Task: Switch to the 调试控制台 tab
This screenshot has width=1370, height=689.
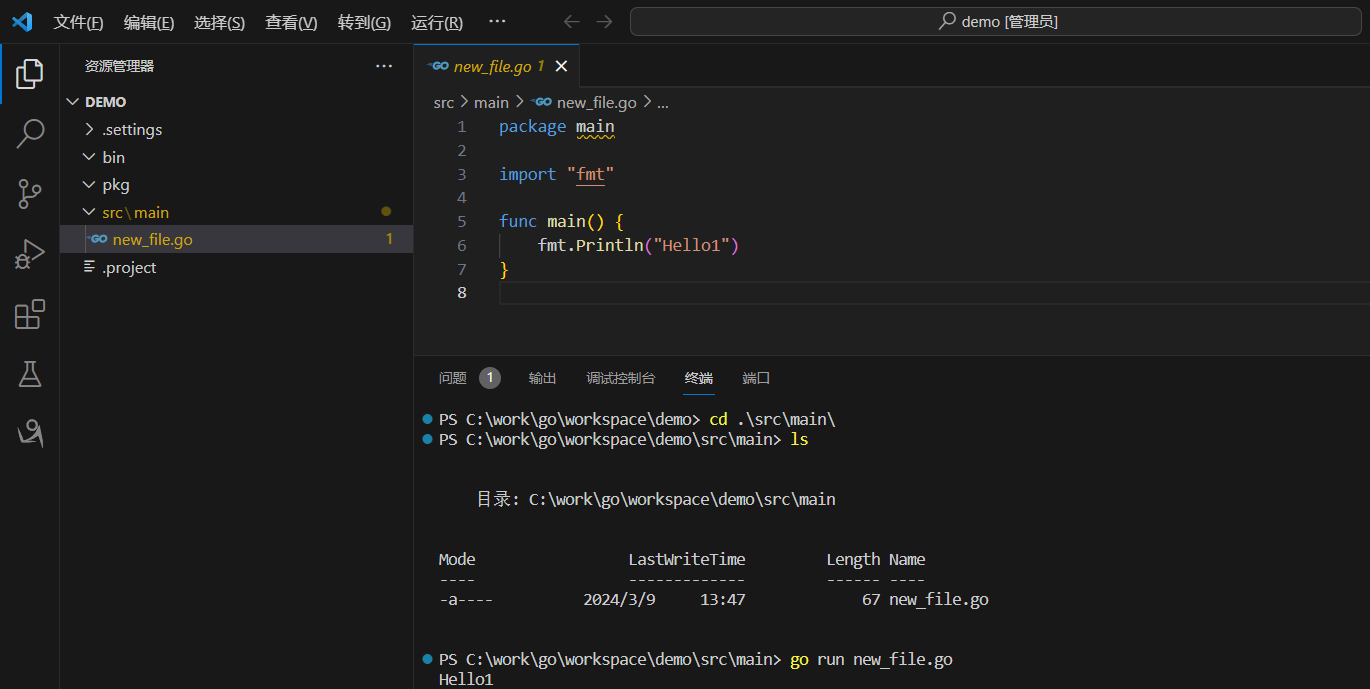Action: pos(620,378)
